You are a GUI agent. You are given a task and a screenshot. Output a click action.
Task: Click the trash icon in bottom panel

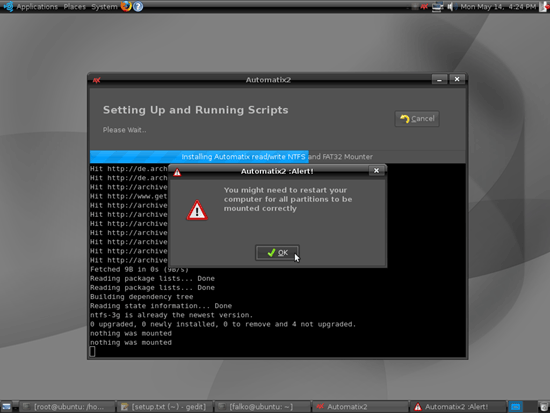[544, 407]
